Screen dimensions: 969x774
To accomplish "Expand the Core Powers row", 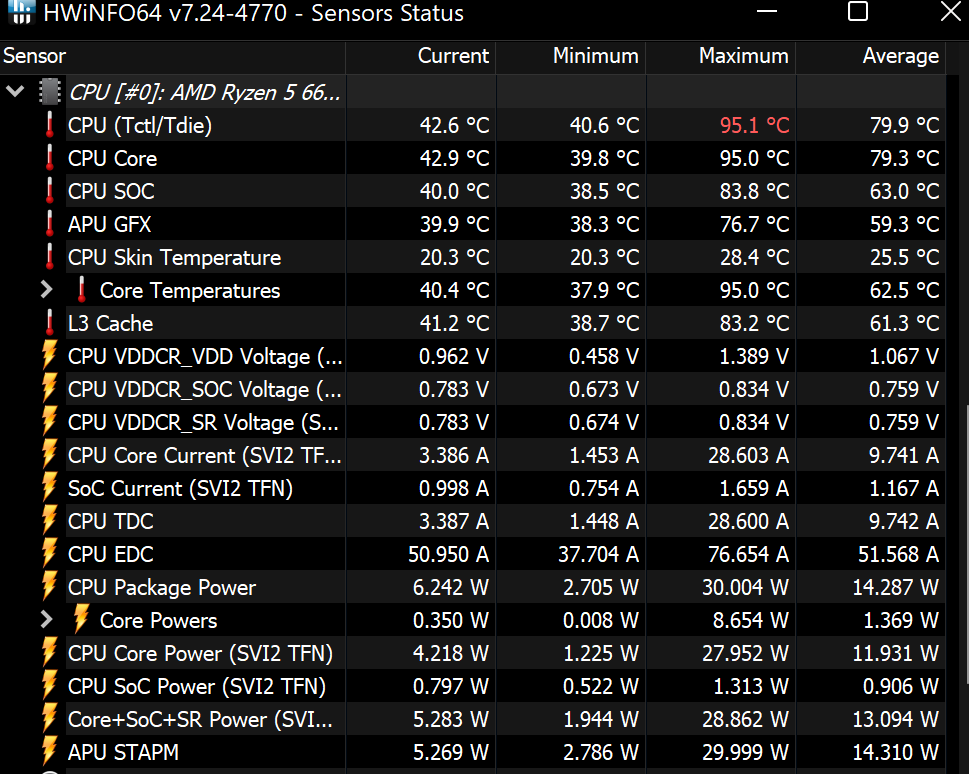I will 46,619.
